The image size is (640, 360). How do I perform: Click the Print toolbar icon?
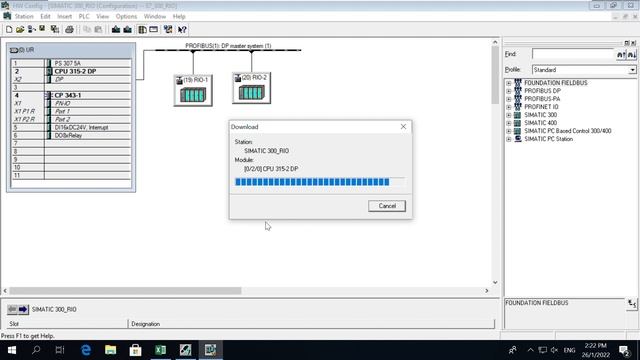pos(69,29)
